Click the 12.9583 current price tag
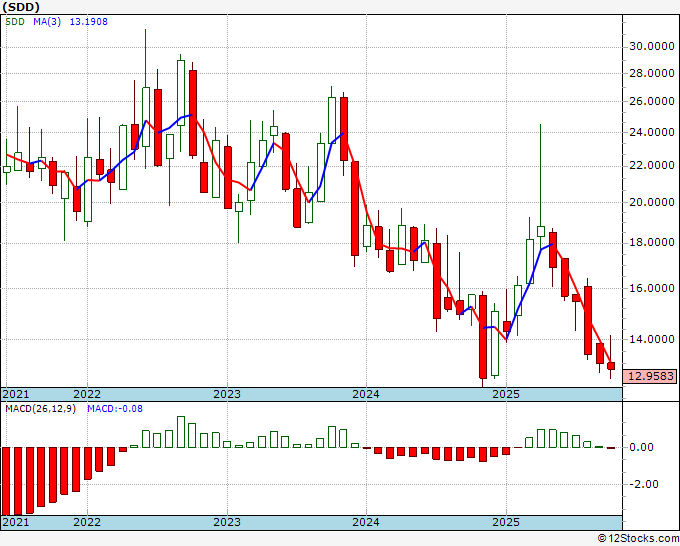The width and height of the screenshot is (680, 546). click(x=651, y=376)
